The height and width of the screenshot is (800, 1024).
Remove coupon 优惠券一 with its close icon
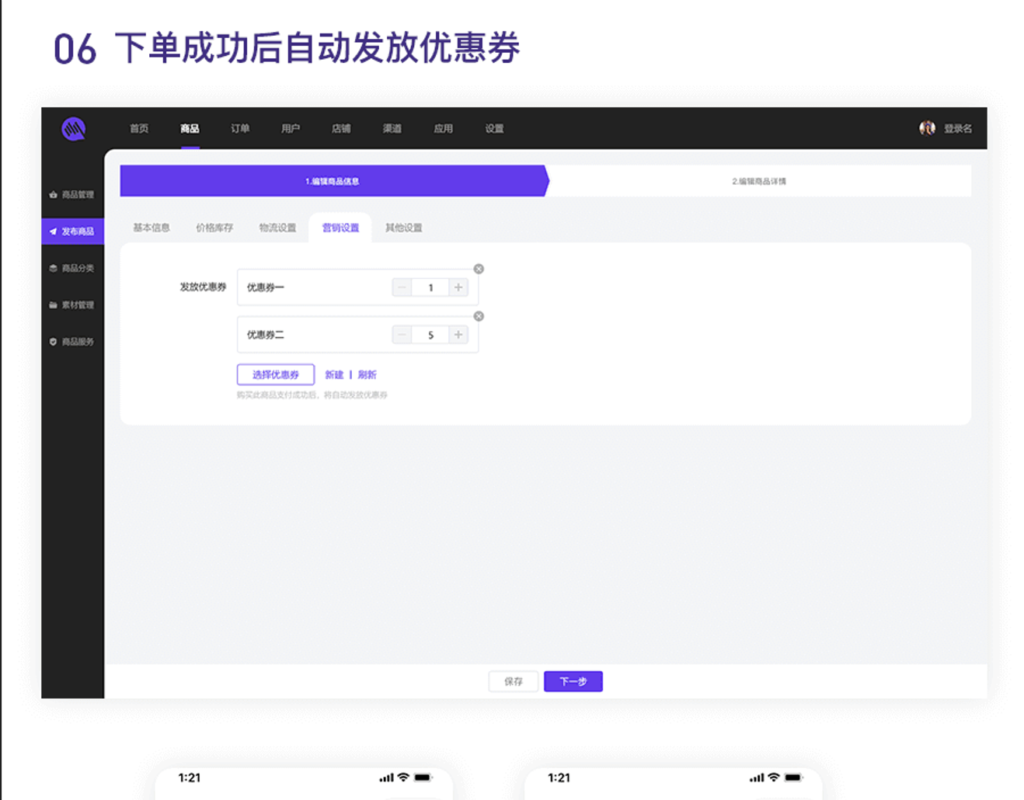point(478,268)
